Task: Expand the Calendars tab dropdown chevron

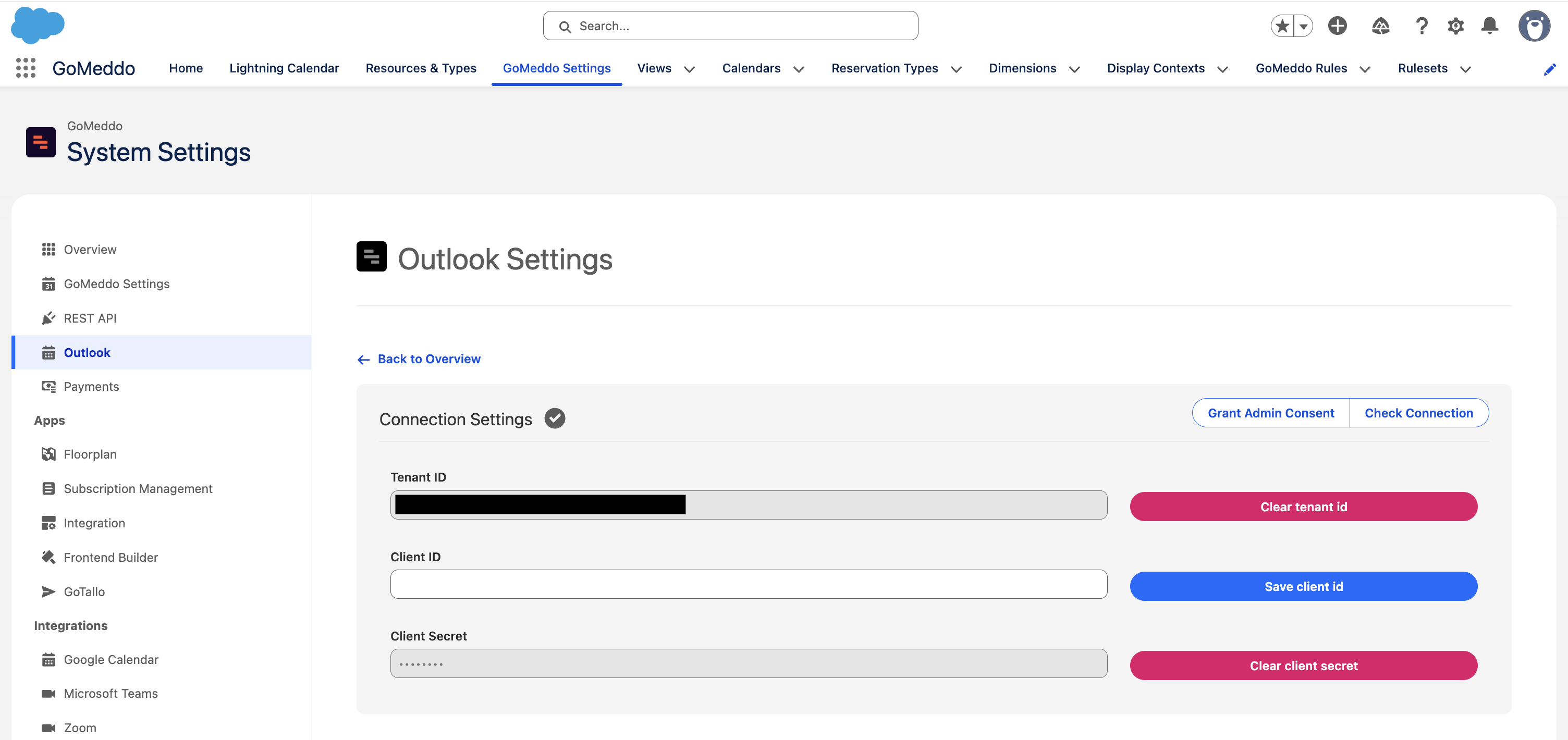Action: click(799, 69)
